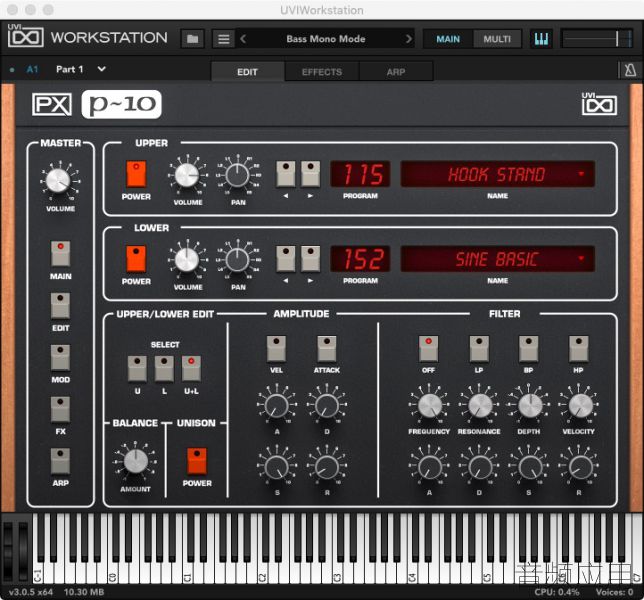Viewport: 644px width, 600px height.
Task: Enable amplitude ATTACK switch
Action: (327, 349)
